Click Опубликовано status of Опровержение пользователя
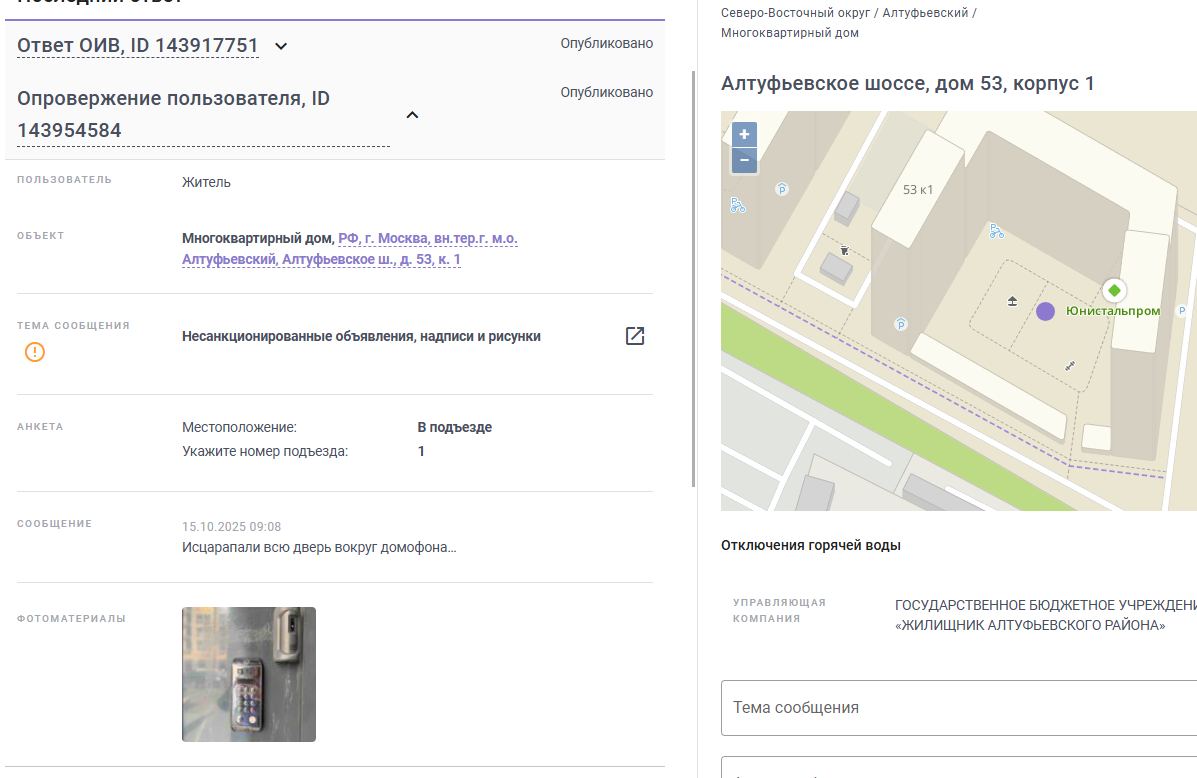This screenshot has width=1197, height=778. 607,92
